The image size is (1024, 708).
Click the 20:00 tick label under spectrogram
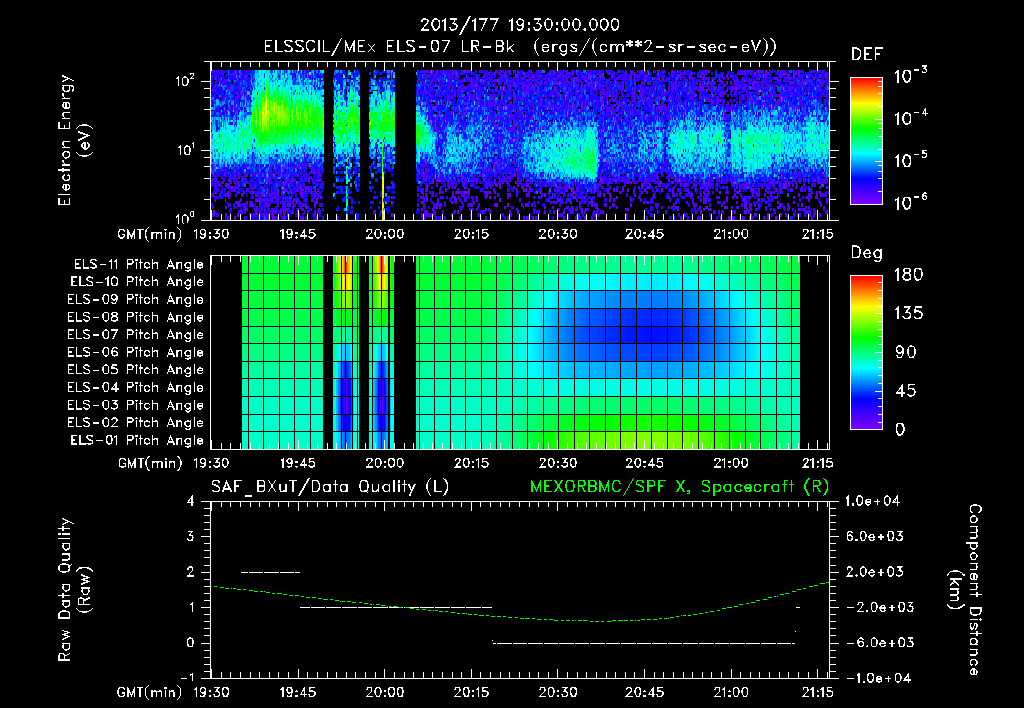(384, 234)
